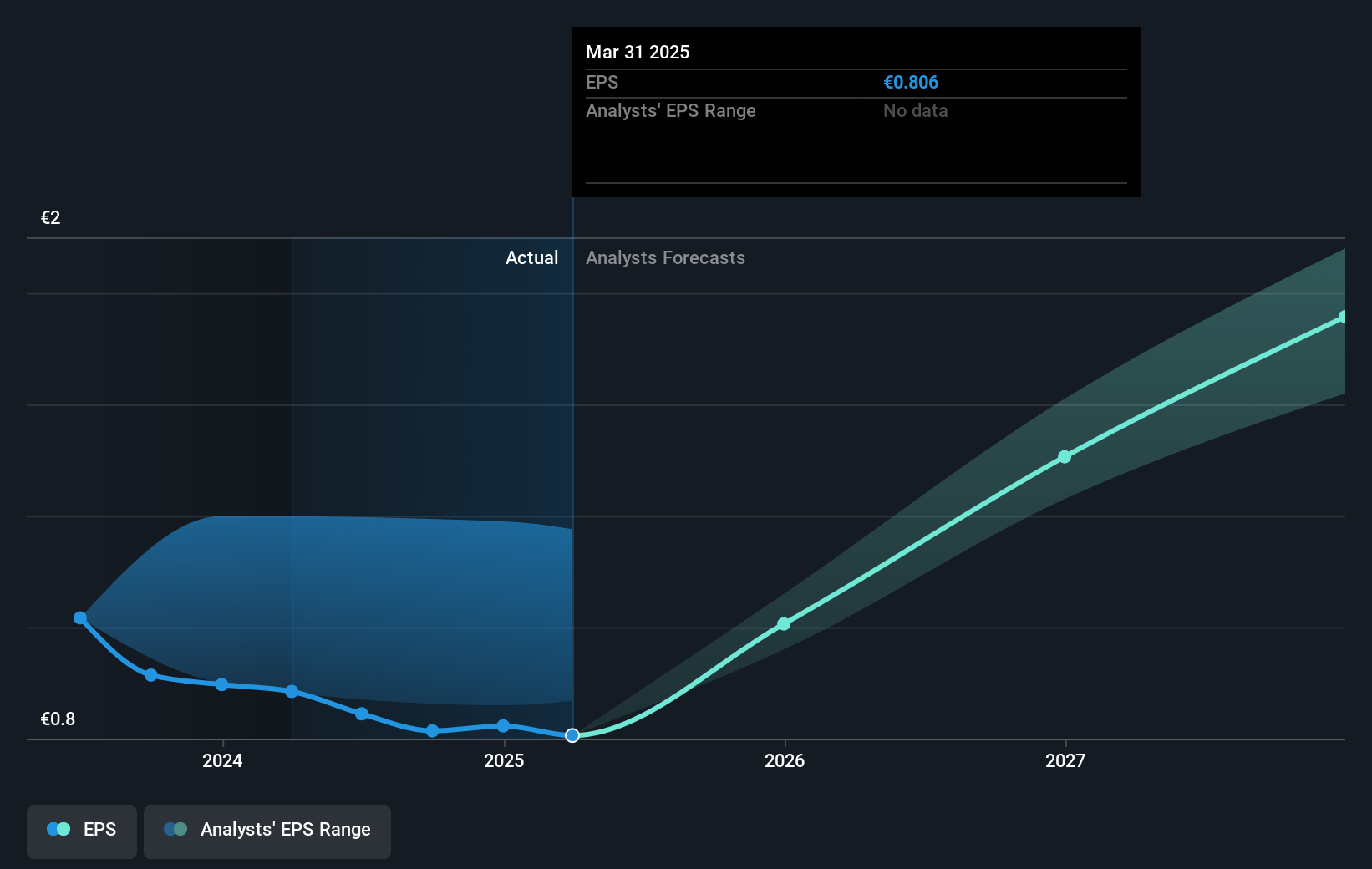The width and height of the screenshot is (1372, 869).
Task: Select the EPS data point at 2024
Action: [221, 684]
